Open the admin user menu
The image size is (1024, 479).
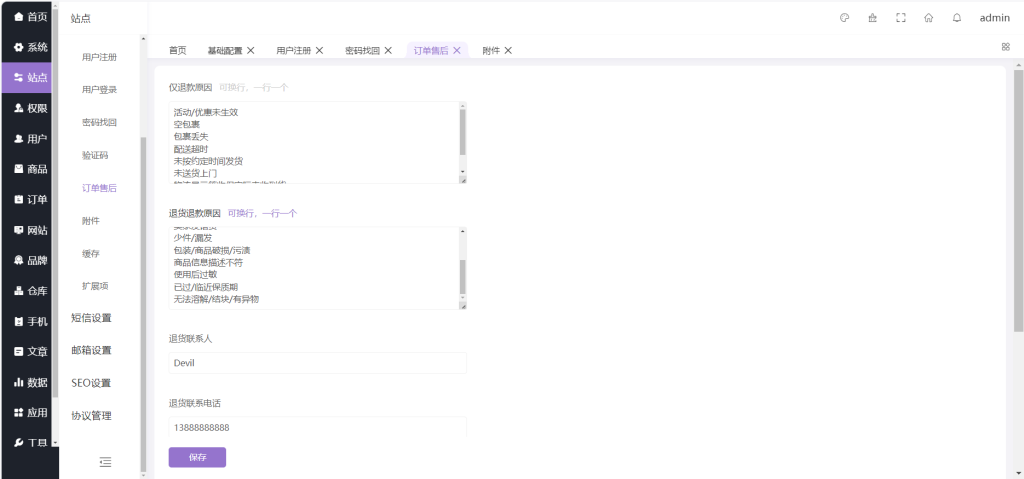[995, 18]
